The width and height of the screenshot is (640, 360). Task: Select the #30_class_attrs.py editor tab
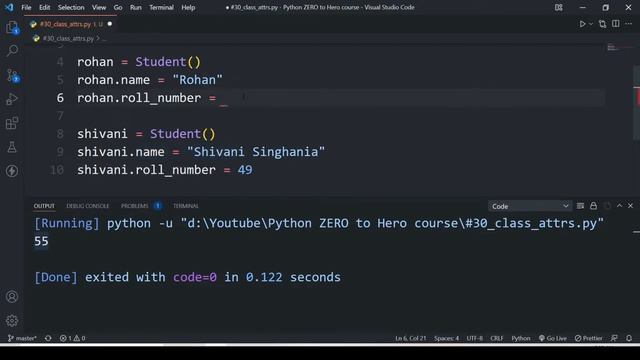(70, 24)
